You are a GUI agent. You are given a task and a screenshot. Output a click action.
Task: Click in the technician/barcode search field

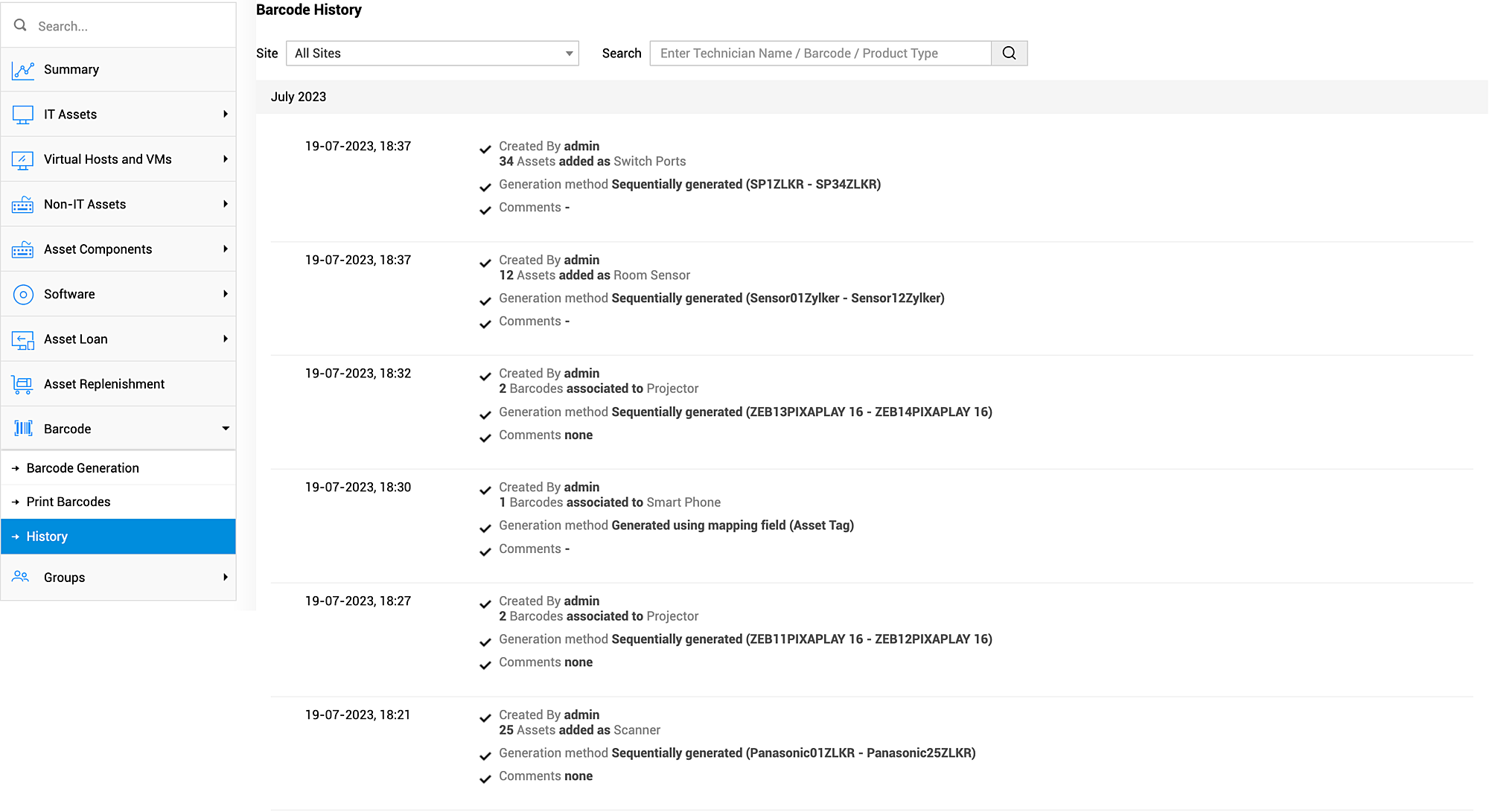[x=820, y=54]
